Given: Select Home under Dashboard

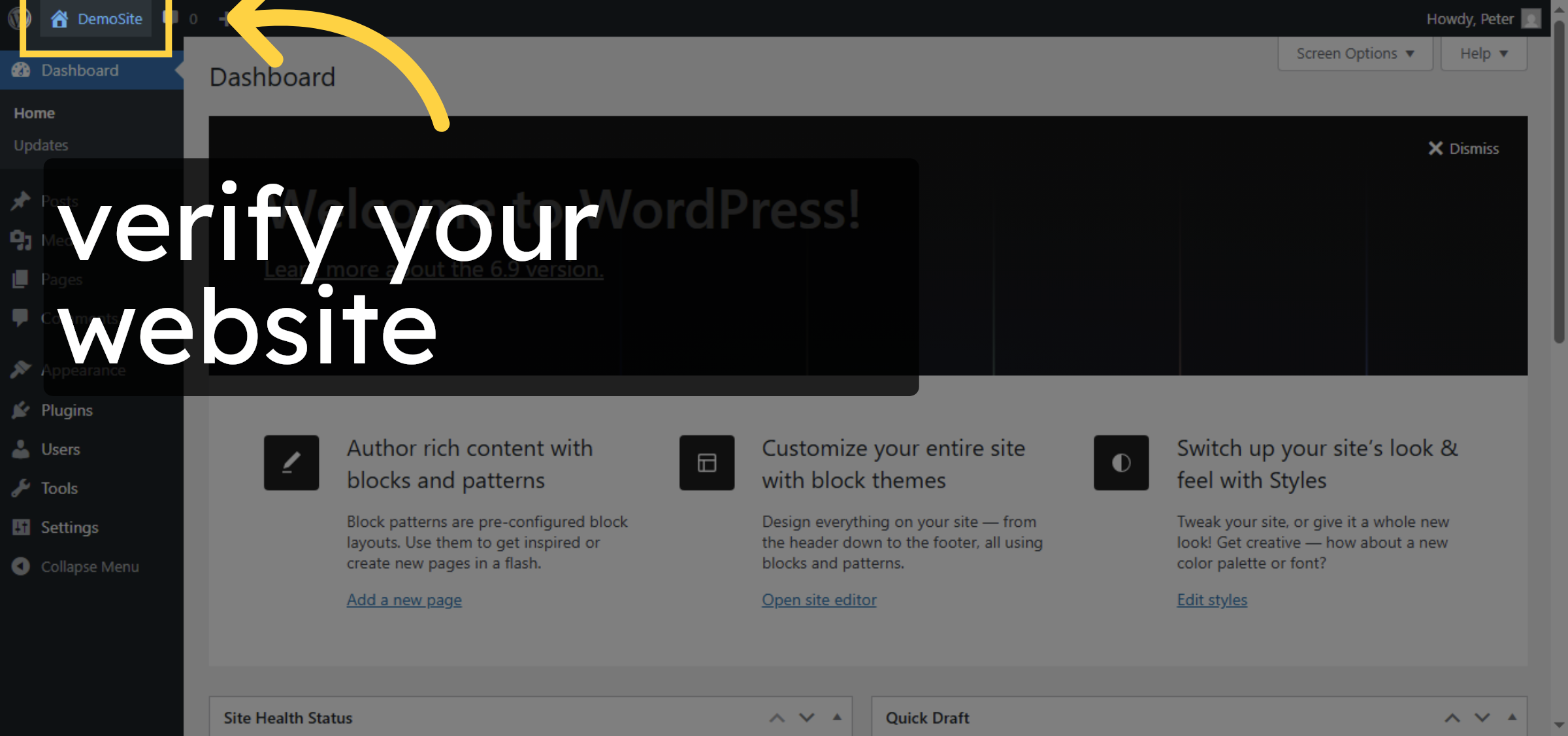Looking at the screenshot, I should point(33,112).
